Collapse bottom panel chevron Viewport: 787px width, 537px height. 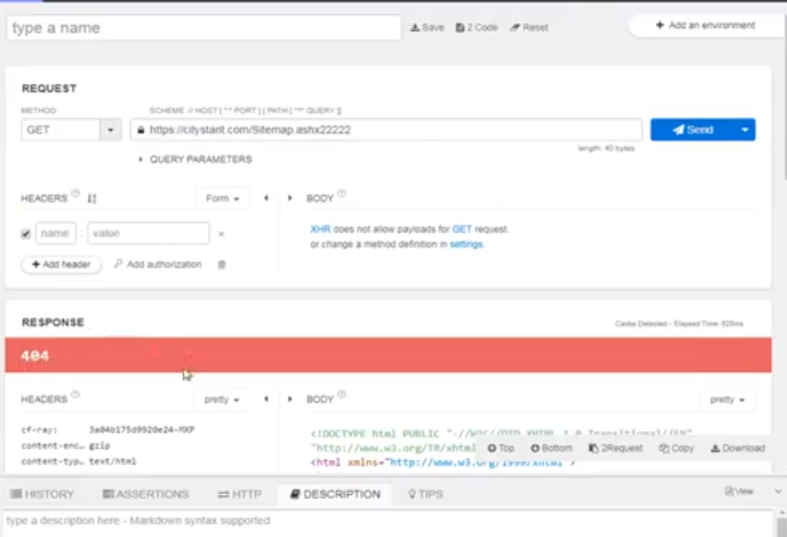(x=778, y=491)
